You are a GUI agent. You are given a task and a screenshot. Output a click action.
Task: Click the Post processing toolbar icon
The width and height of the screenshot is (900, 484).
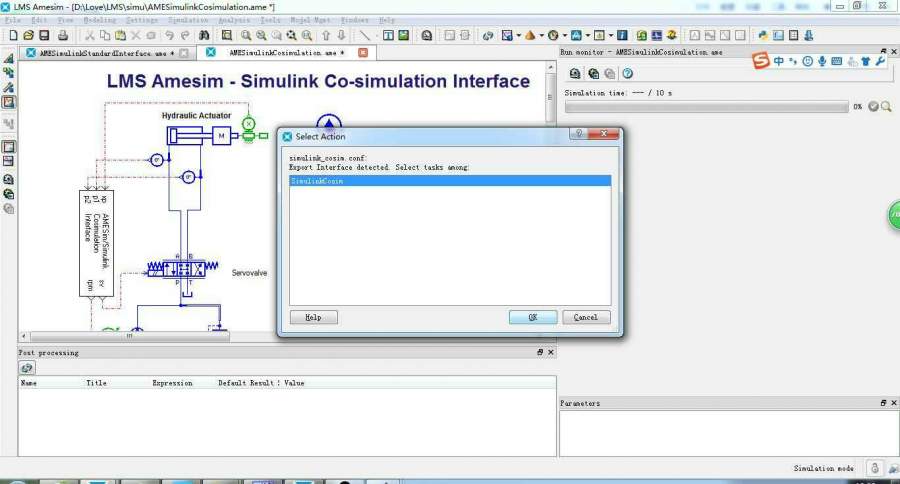pos(26,368)
